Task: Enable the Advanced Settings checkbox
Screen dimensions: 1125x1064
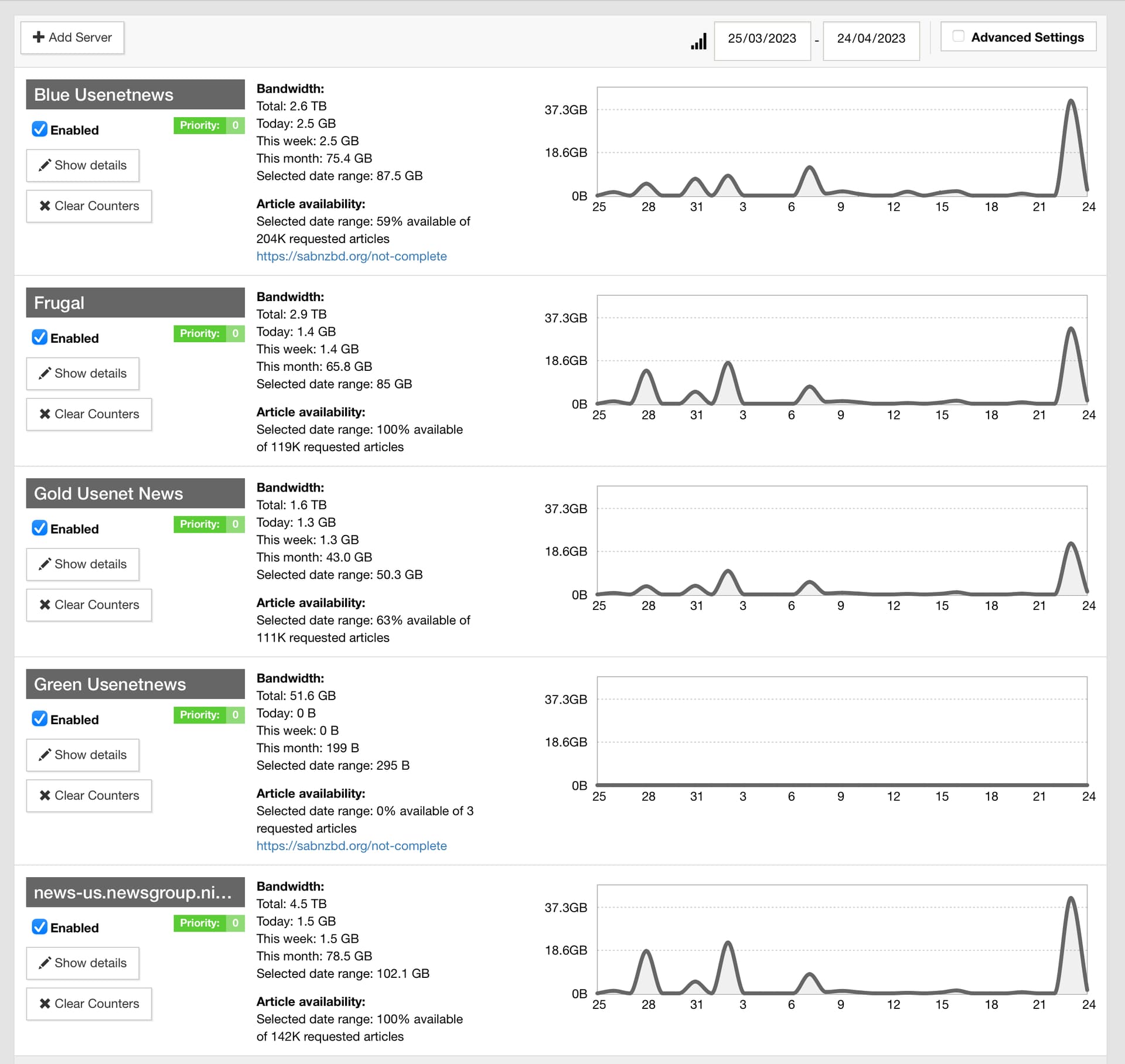Action: point(959,36)
